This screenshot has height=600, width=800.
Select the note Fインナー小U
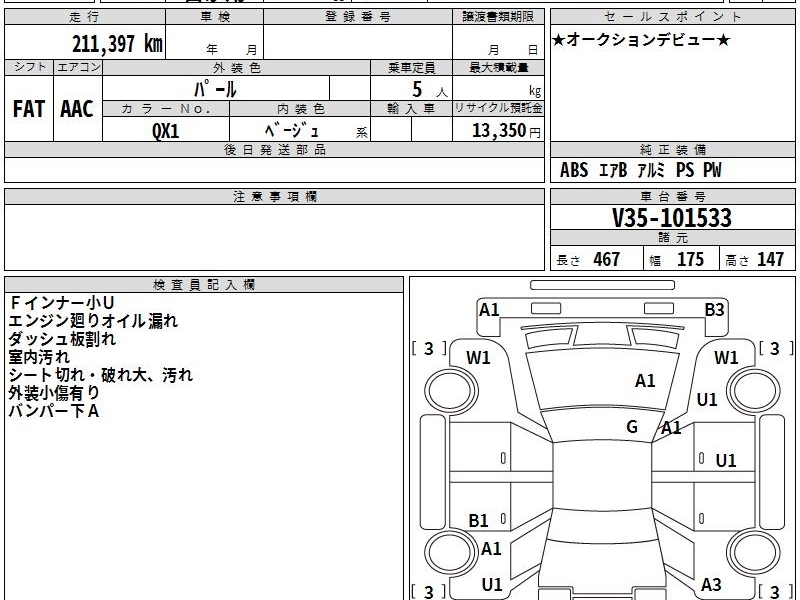[61, 303]
